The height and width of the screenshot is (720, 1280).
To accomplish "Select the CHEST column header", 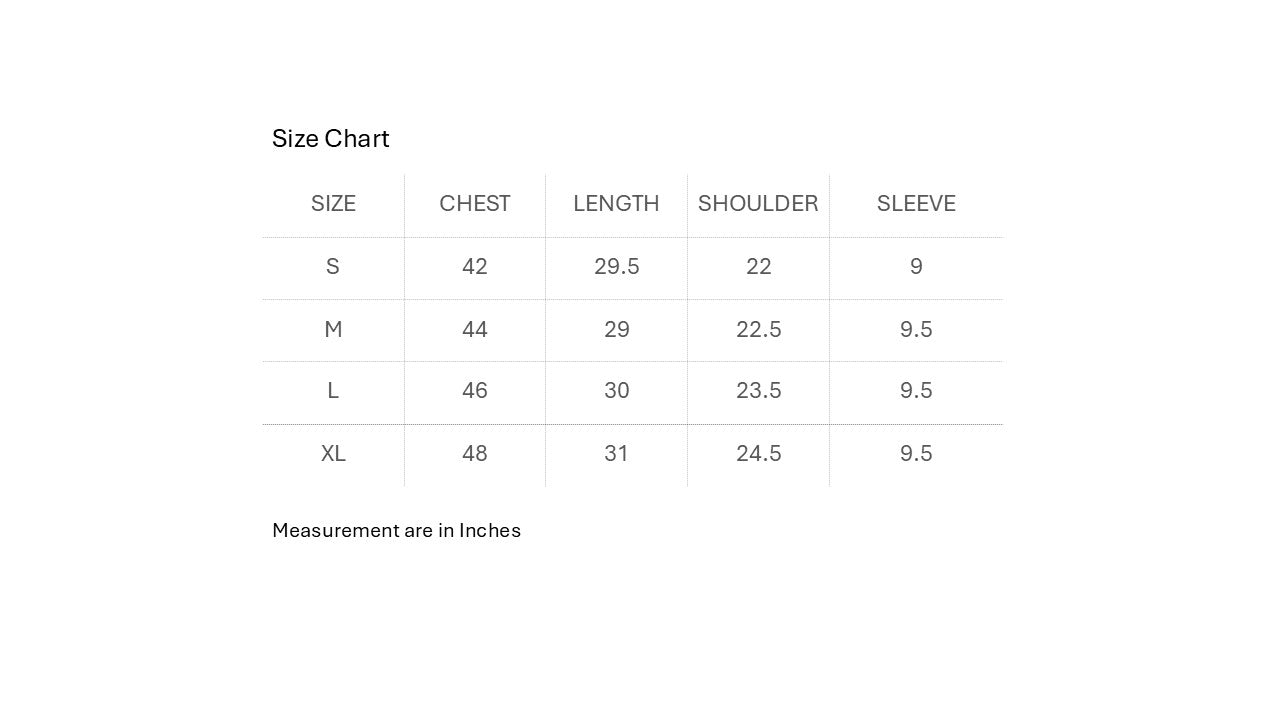I will click(x=475, y=204).
